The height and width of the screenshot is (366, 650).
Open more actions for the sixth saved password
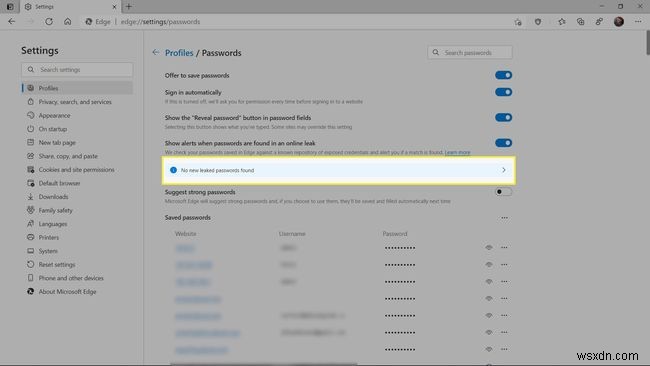click(x=504, y=332)
